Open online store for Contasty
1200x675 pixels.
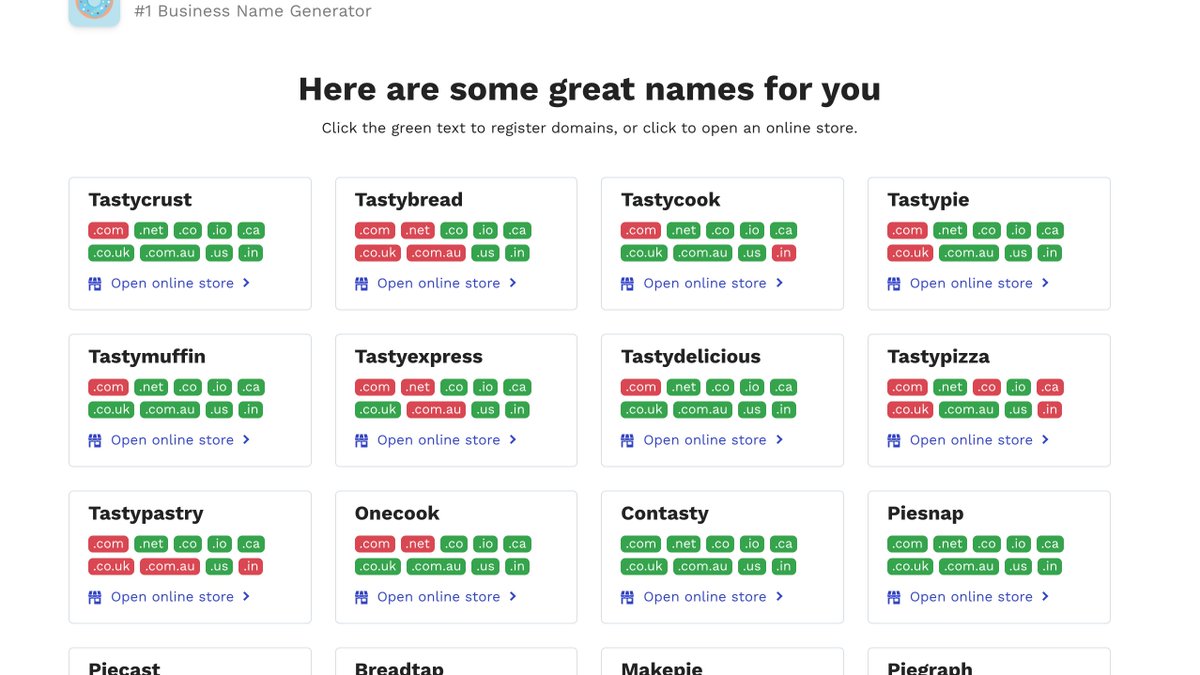tap(702, 597)
